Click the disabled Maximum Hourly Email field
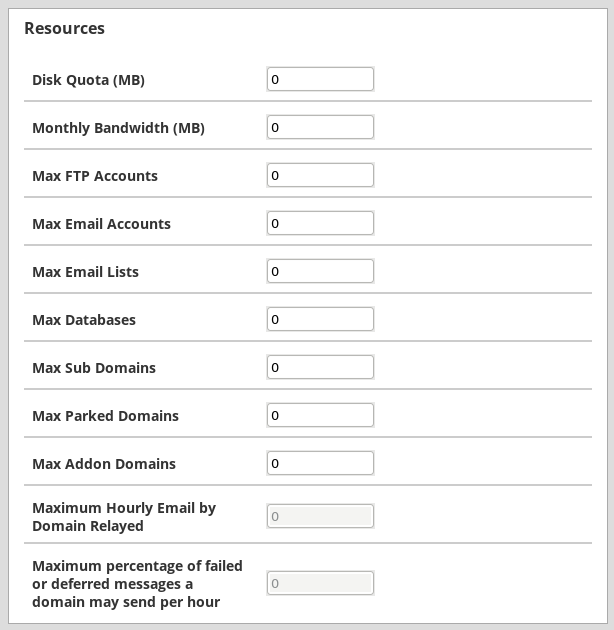The height and width of the screenshot is (630, 614). point(320,516)
